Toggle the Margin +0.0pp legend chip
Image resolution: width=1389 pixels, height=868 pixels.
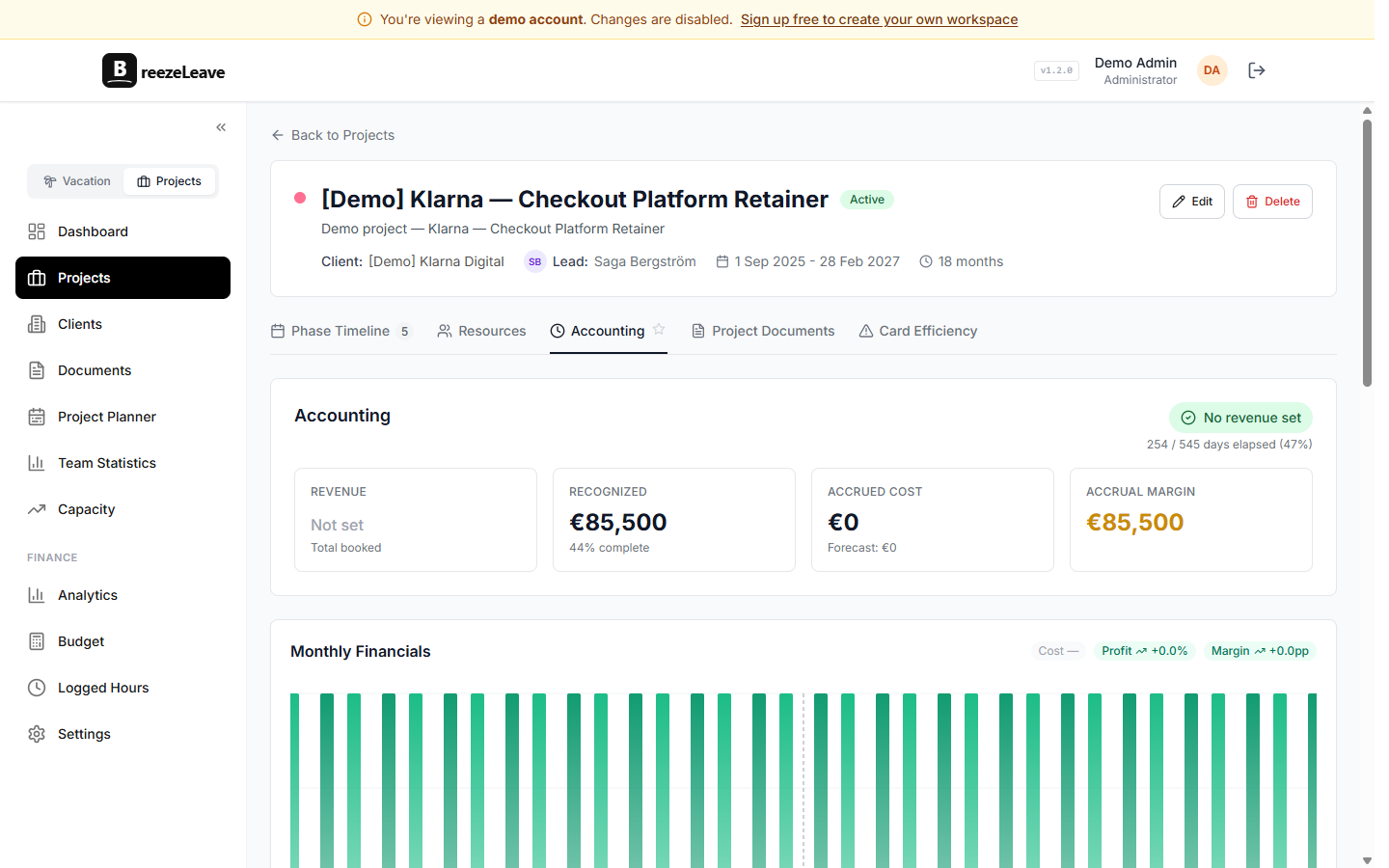click(1260, 651)
